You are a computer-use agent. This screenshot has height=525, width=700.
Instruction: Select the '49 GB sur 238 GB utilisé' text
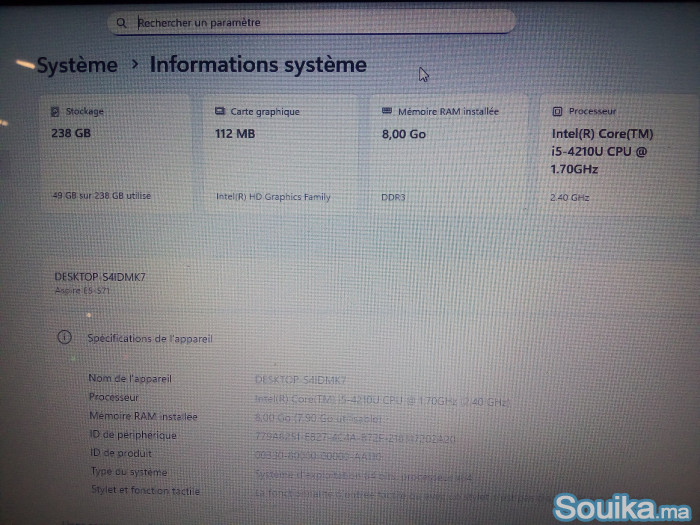click(102, 196)
